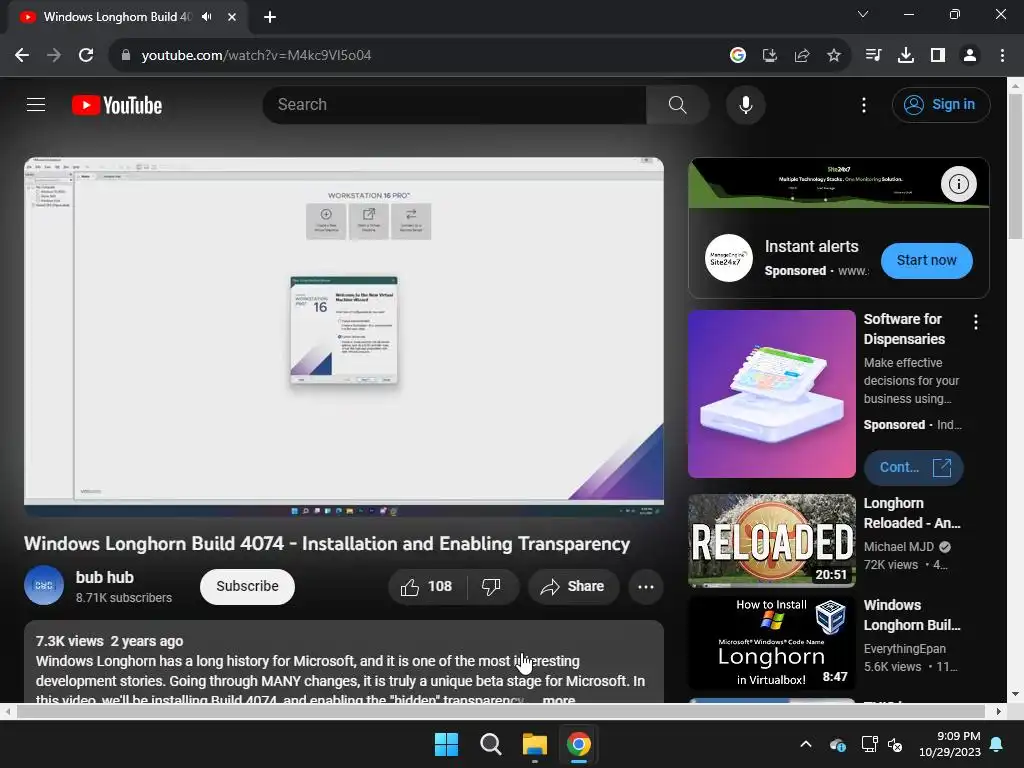Open the notification bell in taskbar
Image resolution: width=1024 pixels, height=768 pixels.
[997, 744]
